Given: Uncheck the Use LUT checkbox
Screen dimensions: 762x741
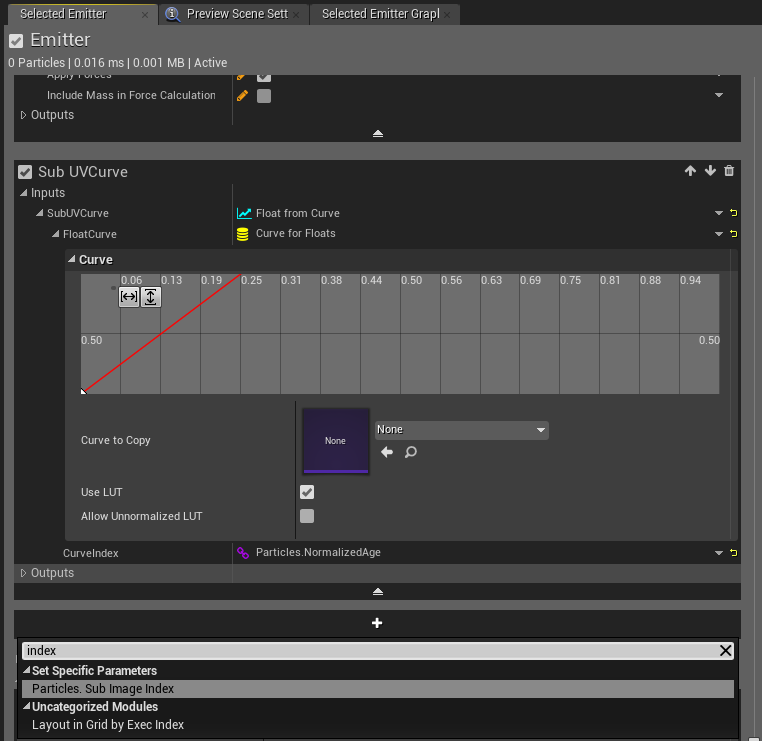Looking at the screenshot, I should [x=307, y=492].
